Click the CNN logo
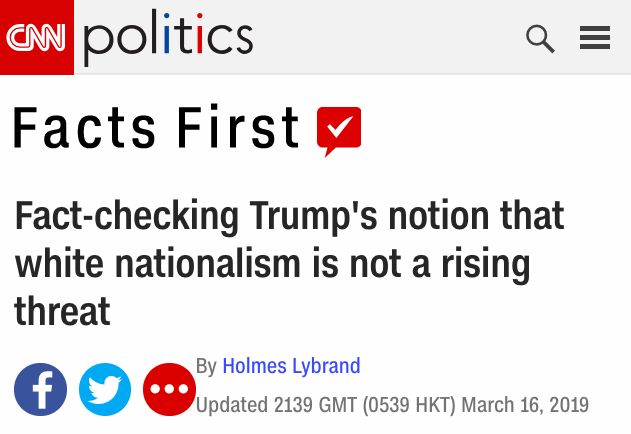631x434 pixels. click(36, 37)
